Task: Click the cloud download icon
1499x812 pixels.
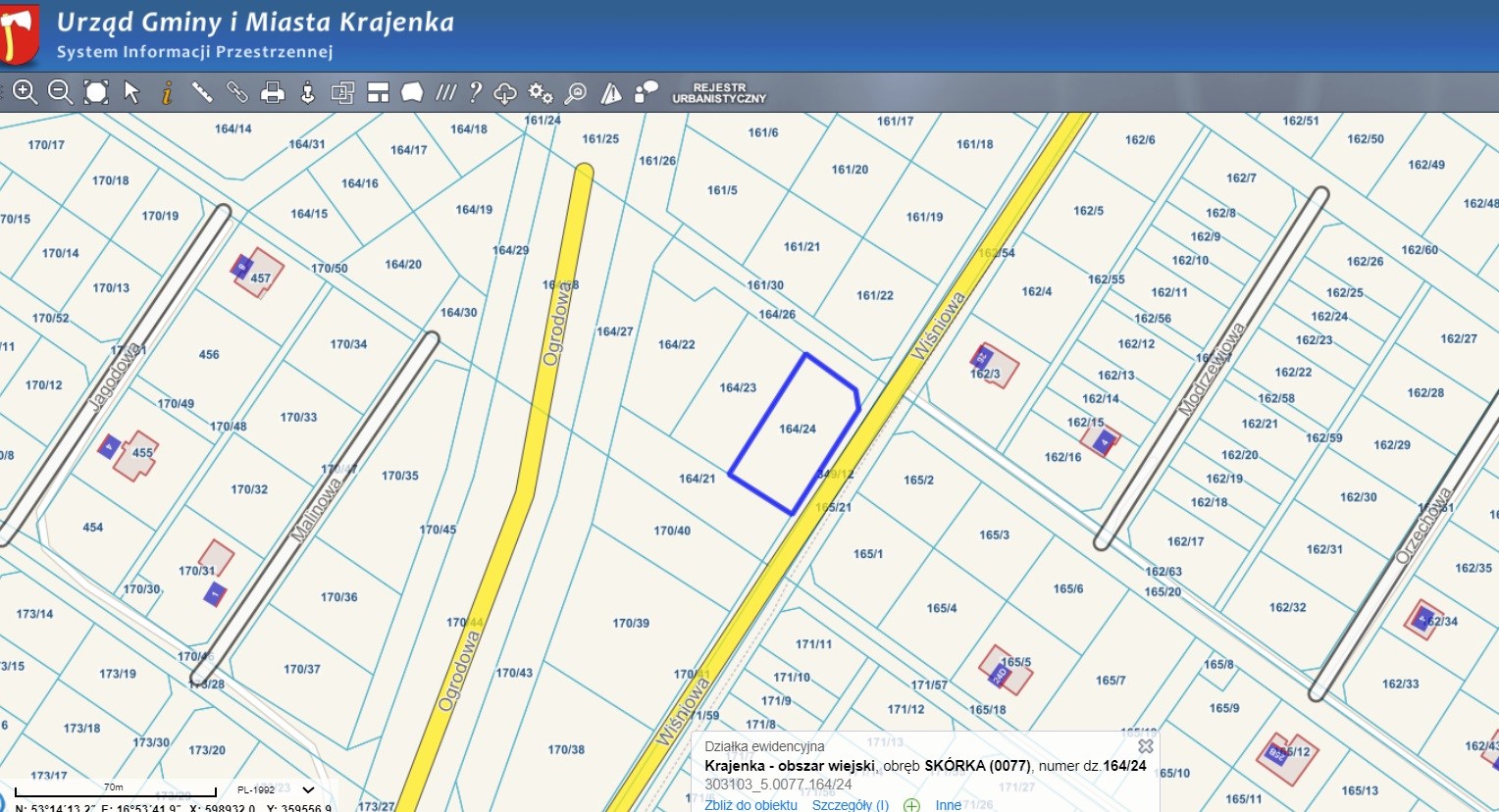Action: 505,93
